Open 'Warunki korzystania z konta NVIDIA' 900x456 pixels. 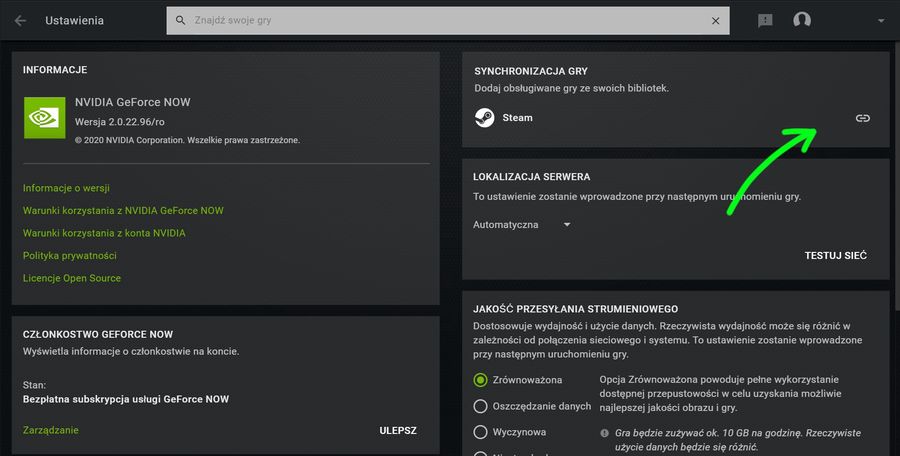[104, 233]
